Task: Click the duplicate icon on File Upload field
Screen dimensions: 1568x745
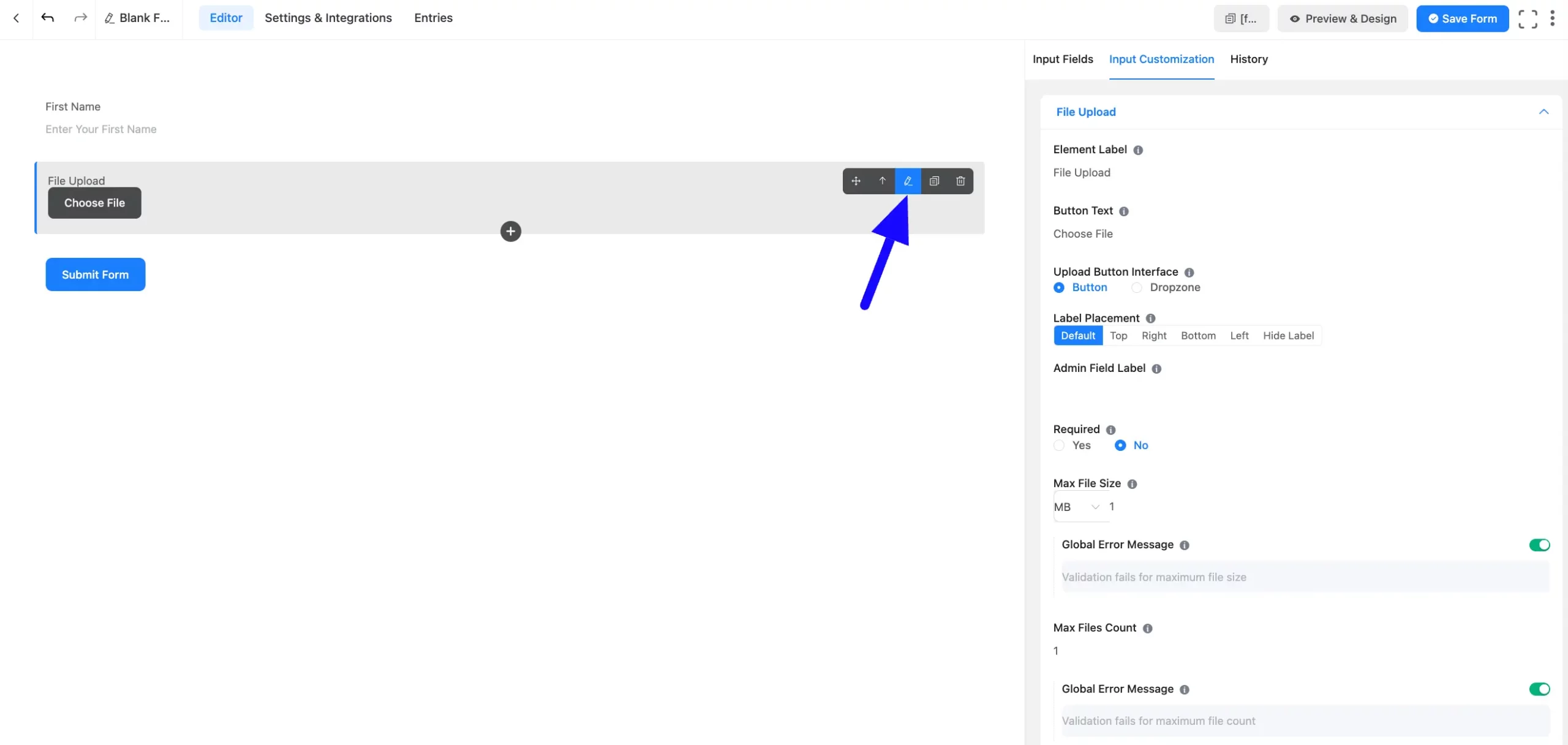Action: tap(934, 181)
